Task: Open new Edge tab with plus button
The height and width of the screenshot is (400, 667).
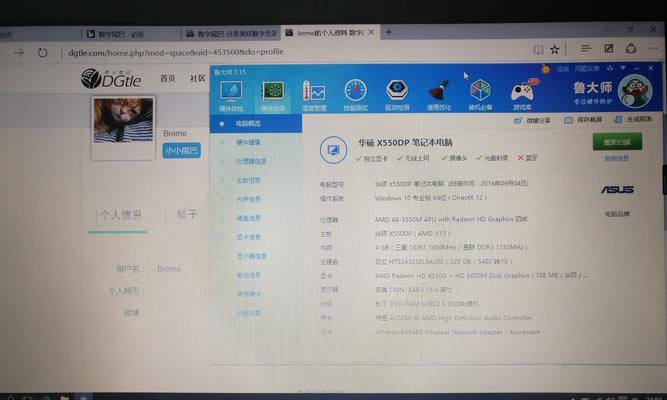Action: pos(388,32)
